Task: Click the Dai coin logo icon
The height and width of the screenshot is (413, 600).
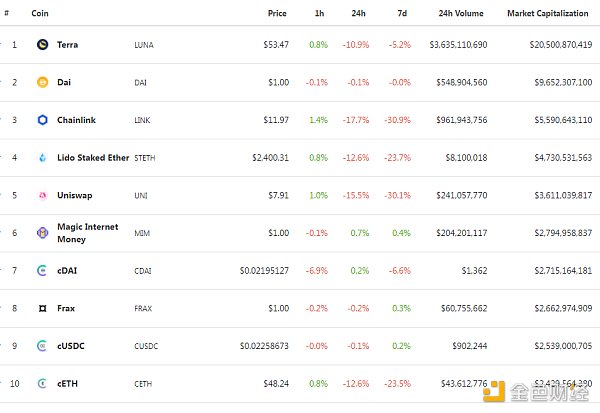Action: pyautogui.click(x=42, y=82)
